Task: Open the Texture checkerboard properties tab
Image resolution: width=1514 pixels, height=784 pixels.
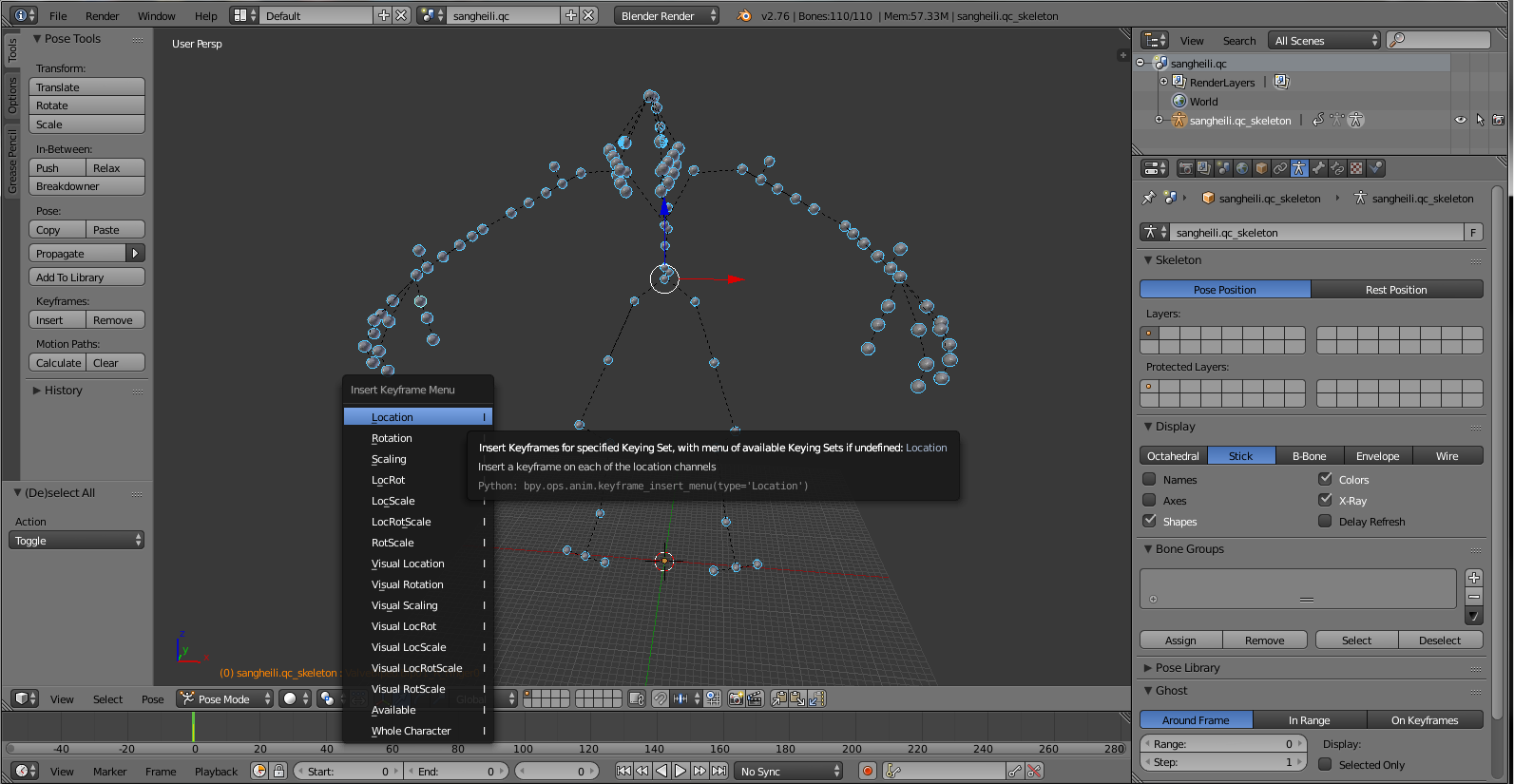Action: click(x=1356, y=168)
